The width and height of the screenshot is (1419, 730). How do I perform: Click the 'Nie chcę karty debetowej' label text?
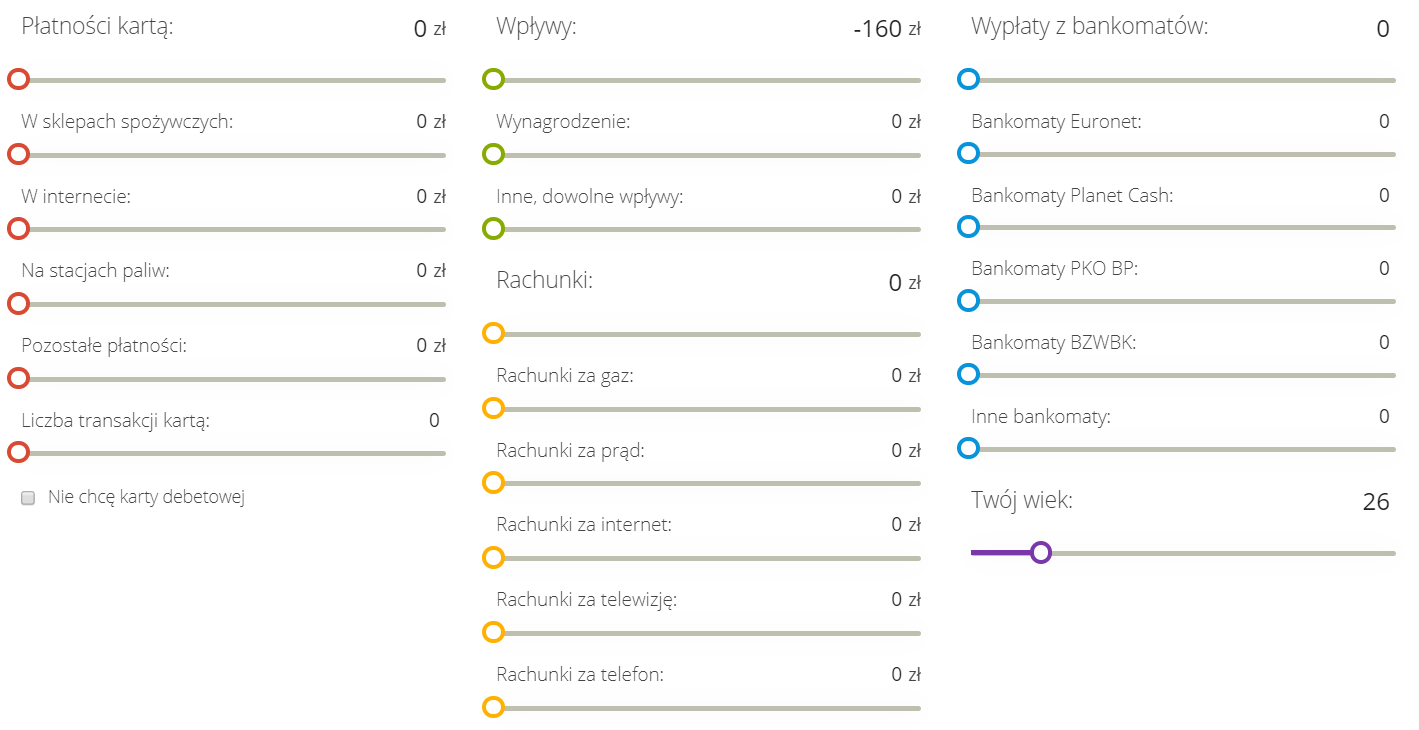tap(146, 497)
